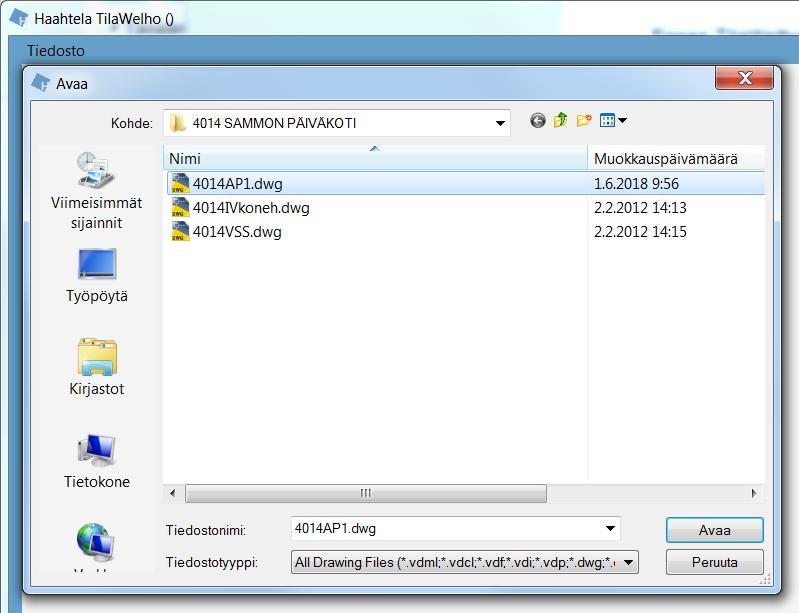
Task: Open Tietokone computer location
Action: (97, 461)
